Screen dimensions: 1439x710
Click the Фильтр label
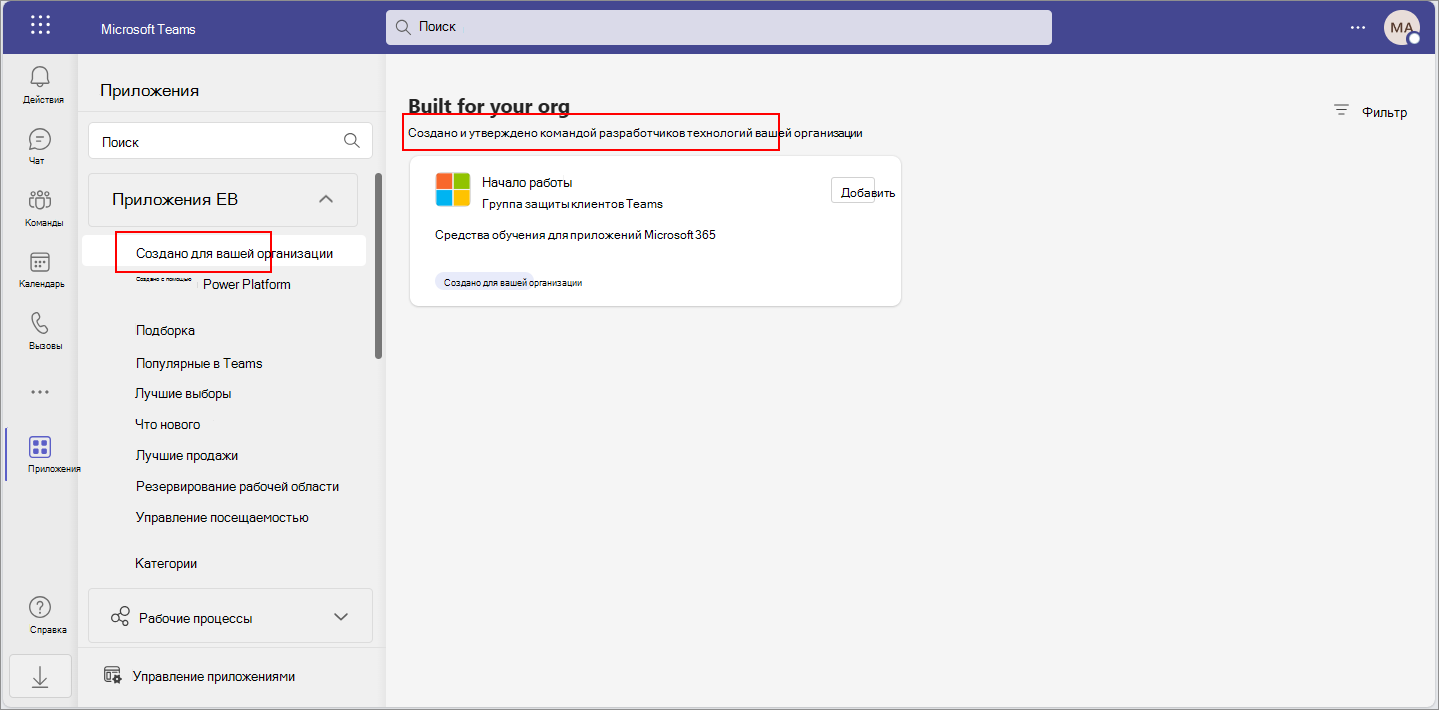click(x=1384, y=112)
